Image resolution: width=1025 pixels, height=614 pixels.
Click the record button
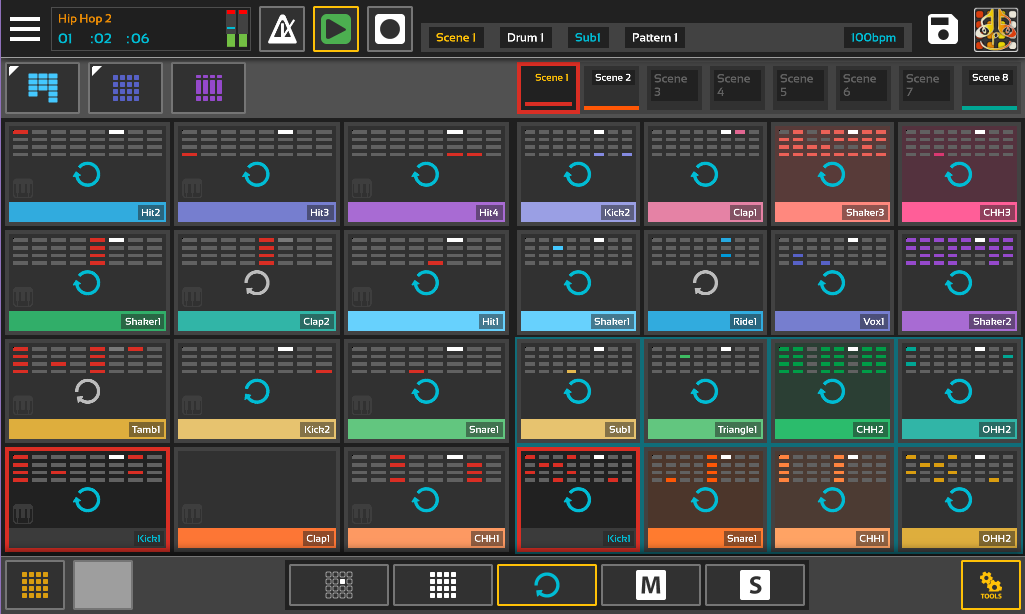[x=390, y=29]
